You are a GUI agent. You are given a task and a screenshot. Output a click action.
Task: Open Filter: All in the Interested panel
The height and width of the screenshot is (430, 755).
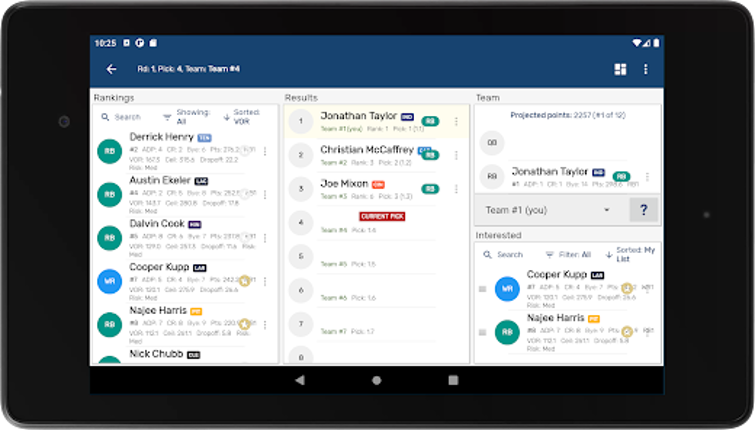coord(568,255)
